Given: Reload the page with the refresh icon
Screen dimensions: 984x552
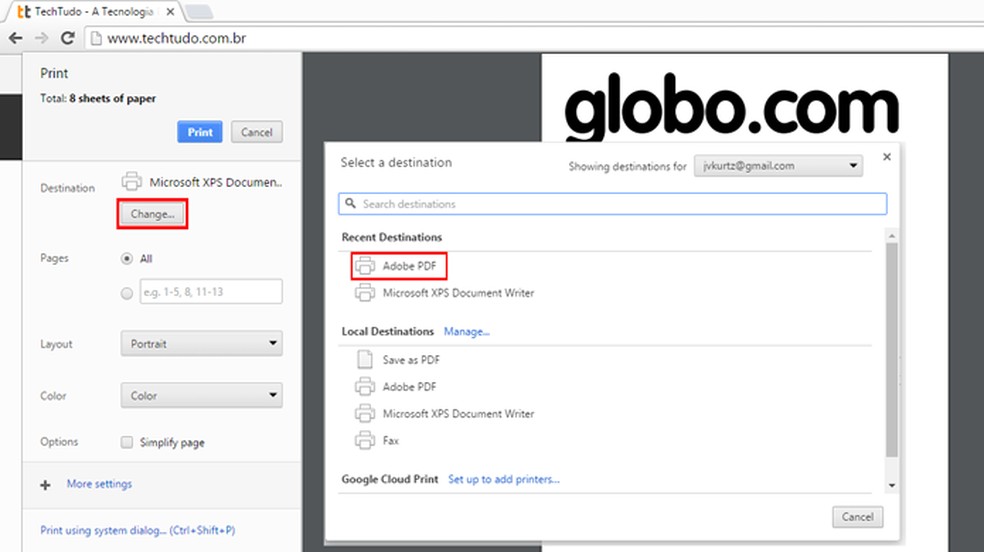Looking at the screenshot, I should (x=68, y=38).
